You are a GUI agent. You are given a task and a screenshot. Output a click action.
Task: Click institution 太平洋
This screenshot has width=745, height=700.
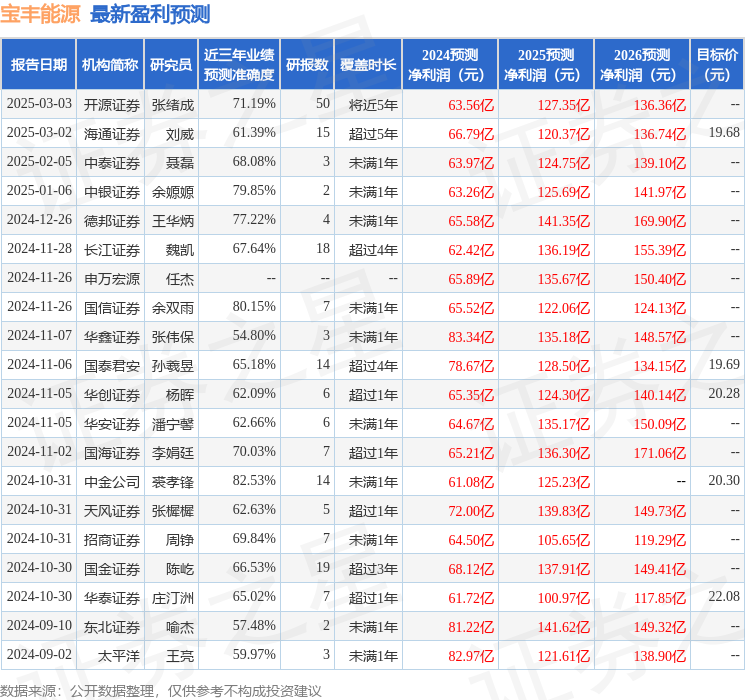(119, 656)
